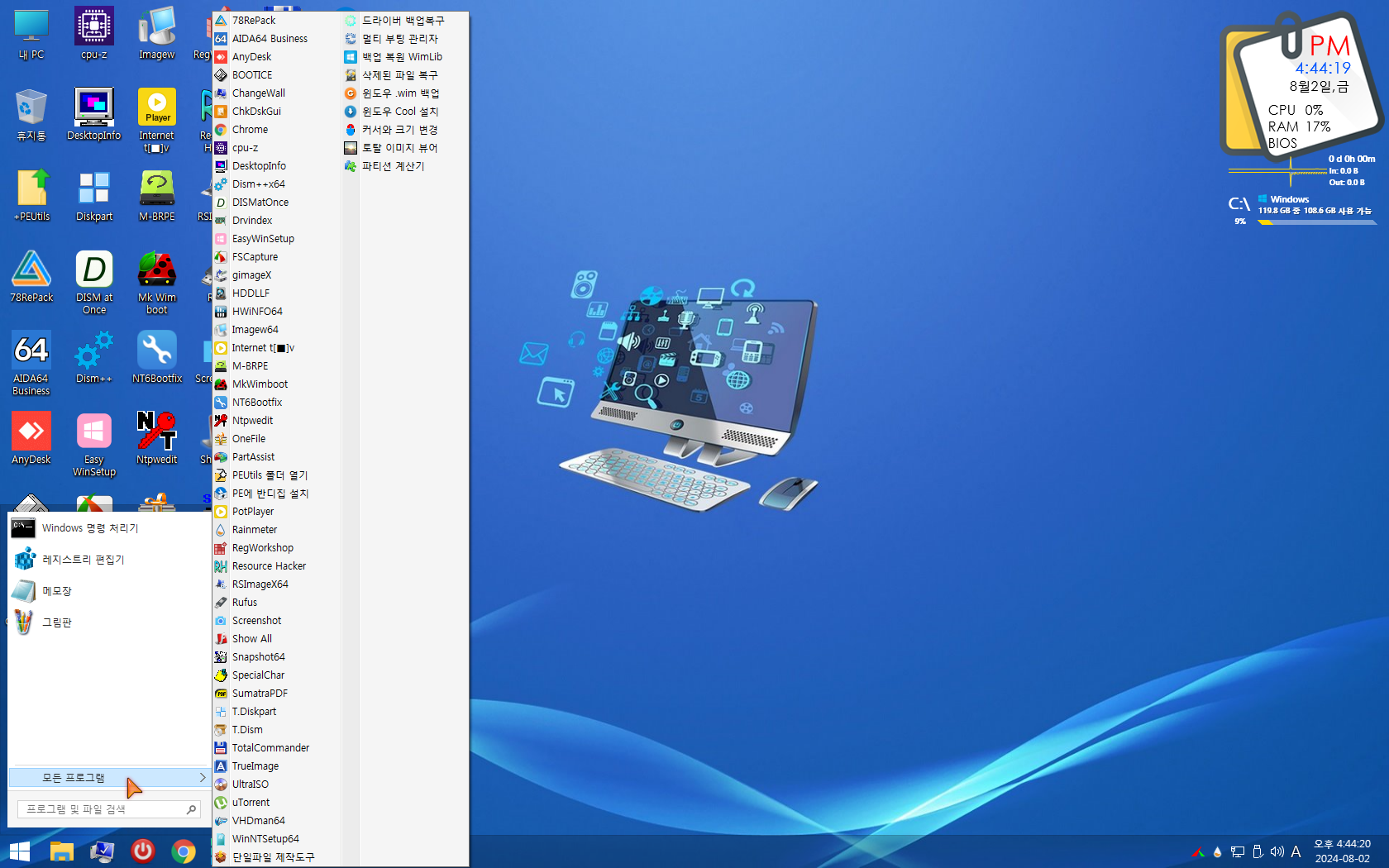
Task: Open the AIDA64 Business desktop icon
Action: pyautogui.click(x=31, y=364)
